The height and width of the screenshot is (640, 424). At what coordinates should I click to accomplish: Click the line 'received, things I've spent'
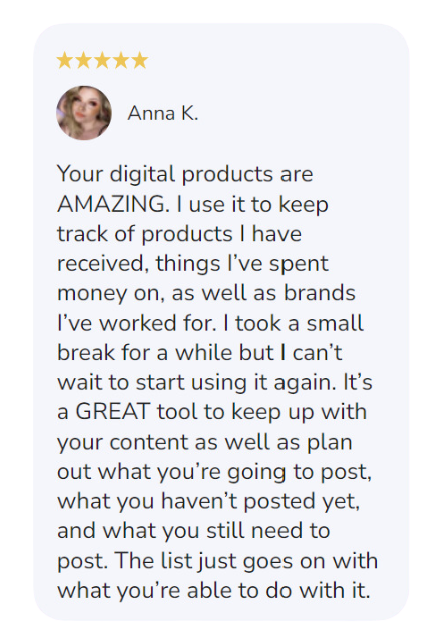coord(193,264)
